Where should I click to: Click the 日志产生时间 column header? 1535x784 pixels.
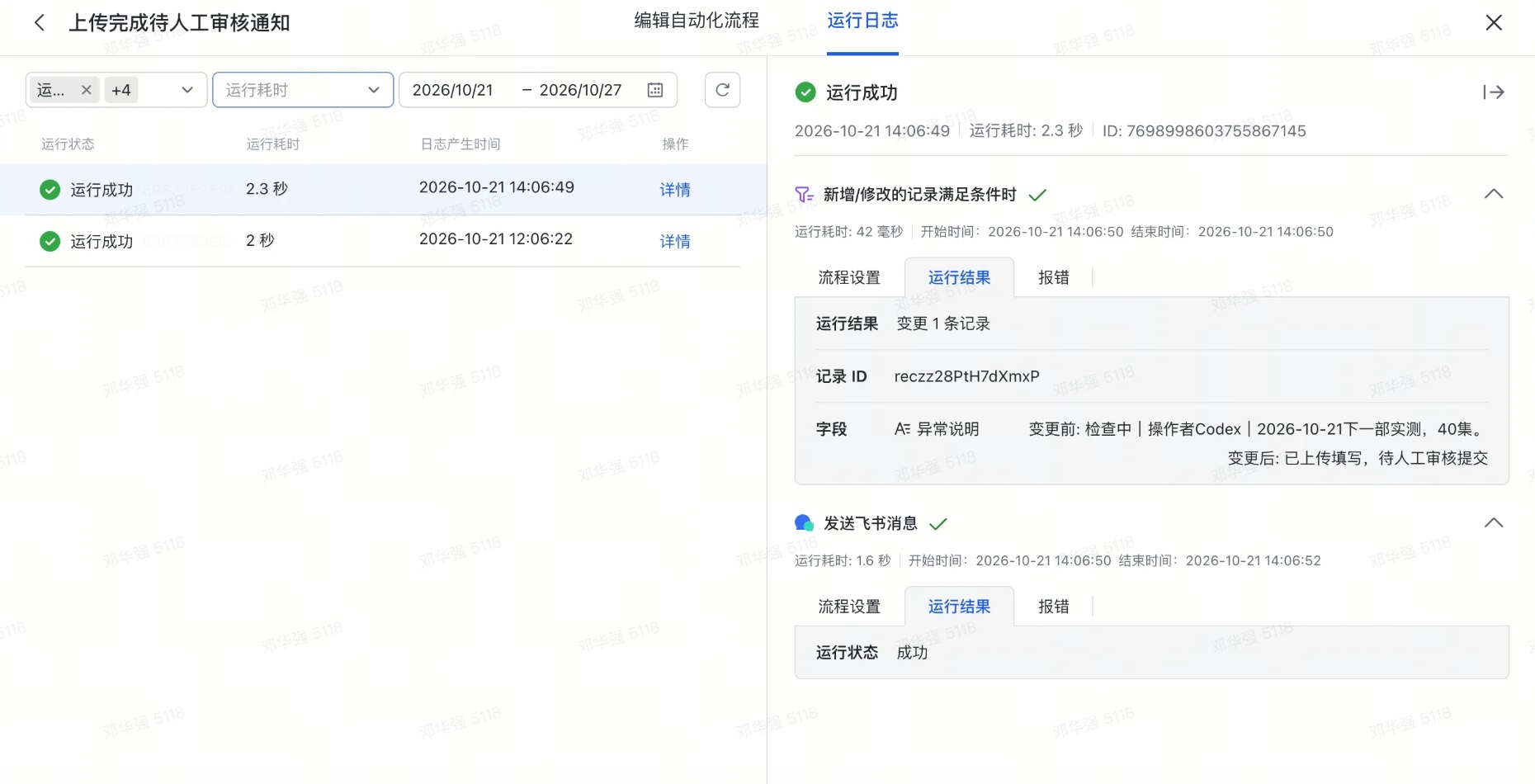click(460, 144)
